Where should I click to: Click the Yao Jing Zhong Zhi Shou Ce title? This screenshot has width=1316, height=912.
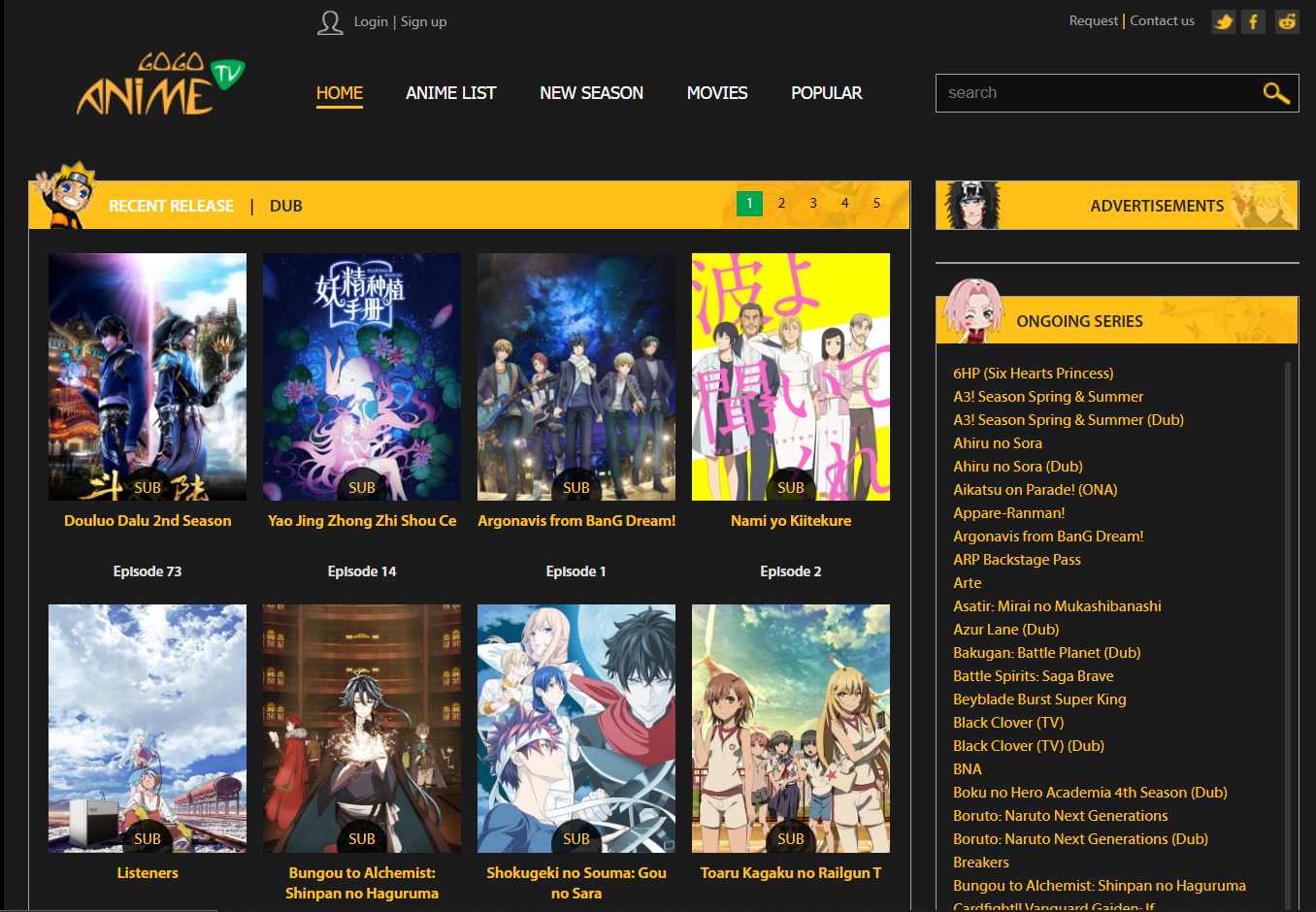pyautogui.click(x=362, y=521)
